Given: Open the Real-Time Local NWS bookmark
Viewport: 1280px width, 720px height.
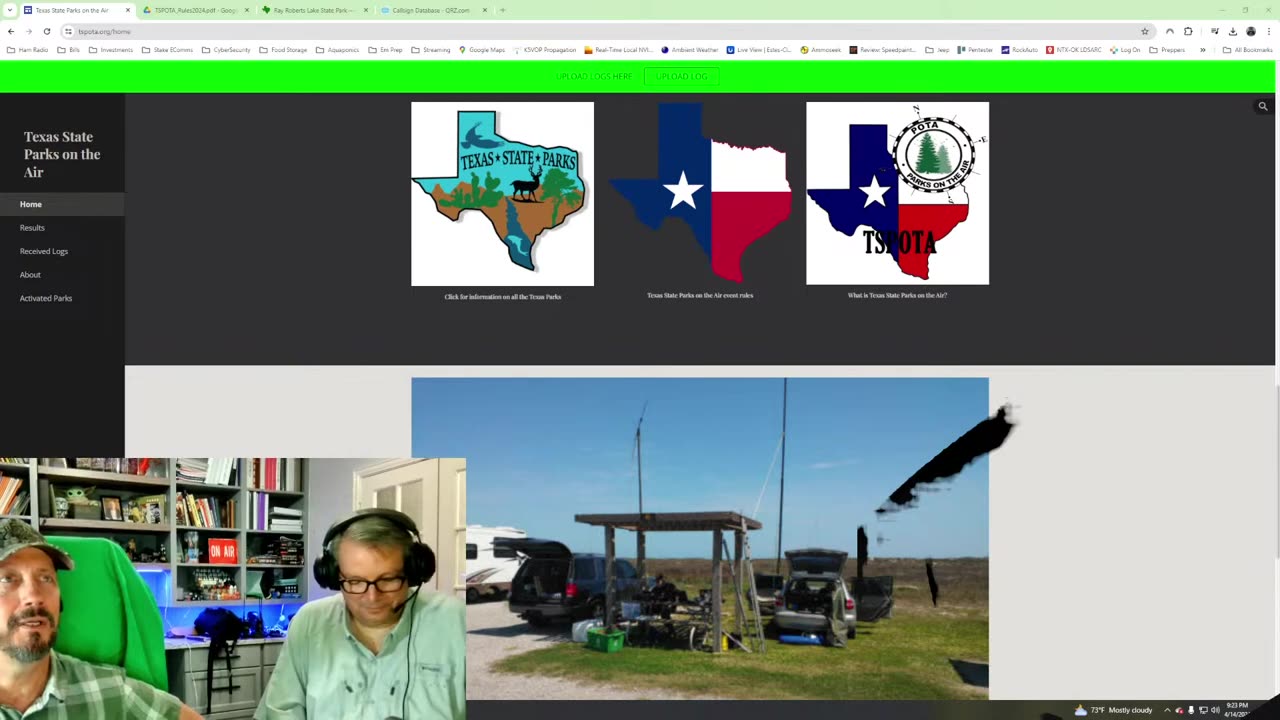Looking at the screenshot, I should 618,50.
